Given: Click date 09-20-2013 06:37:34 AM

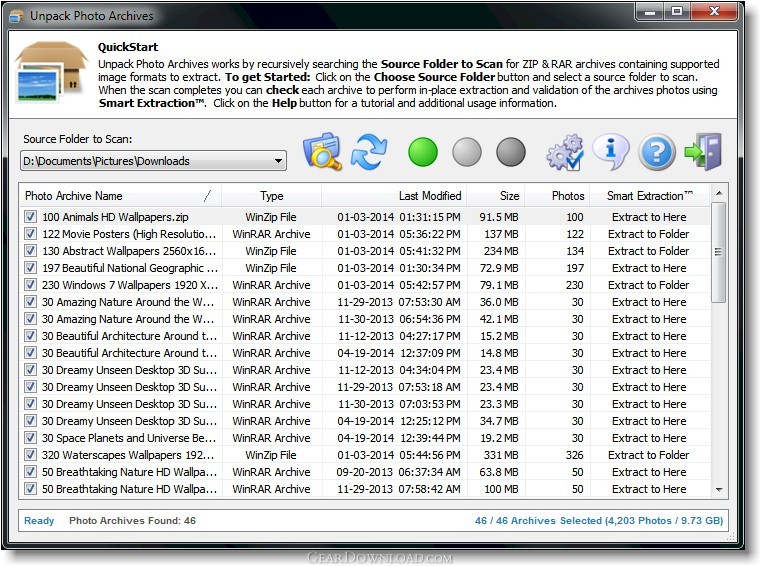Looking at the screenshot, I should point(398,472).
